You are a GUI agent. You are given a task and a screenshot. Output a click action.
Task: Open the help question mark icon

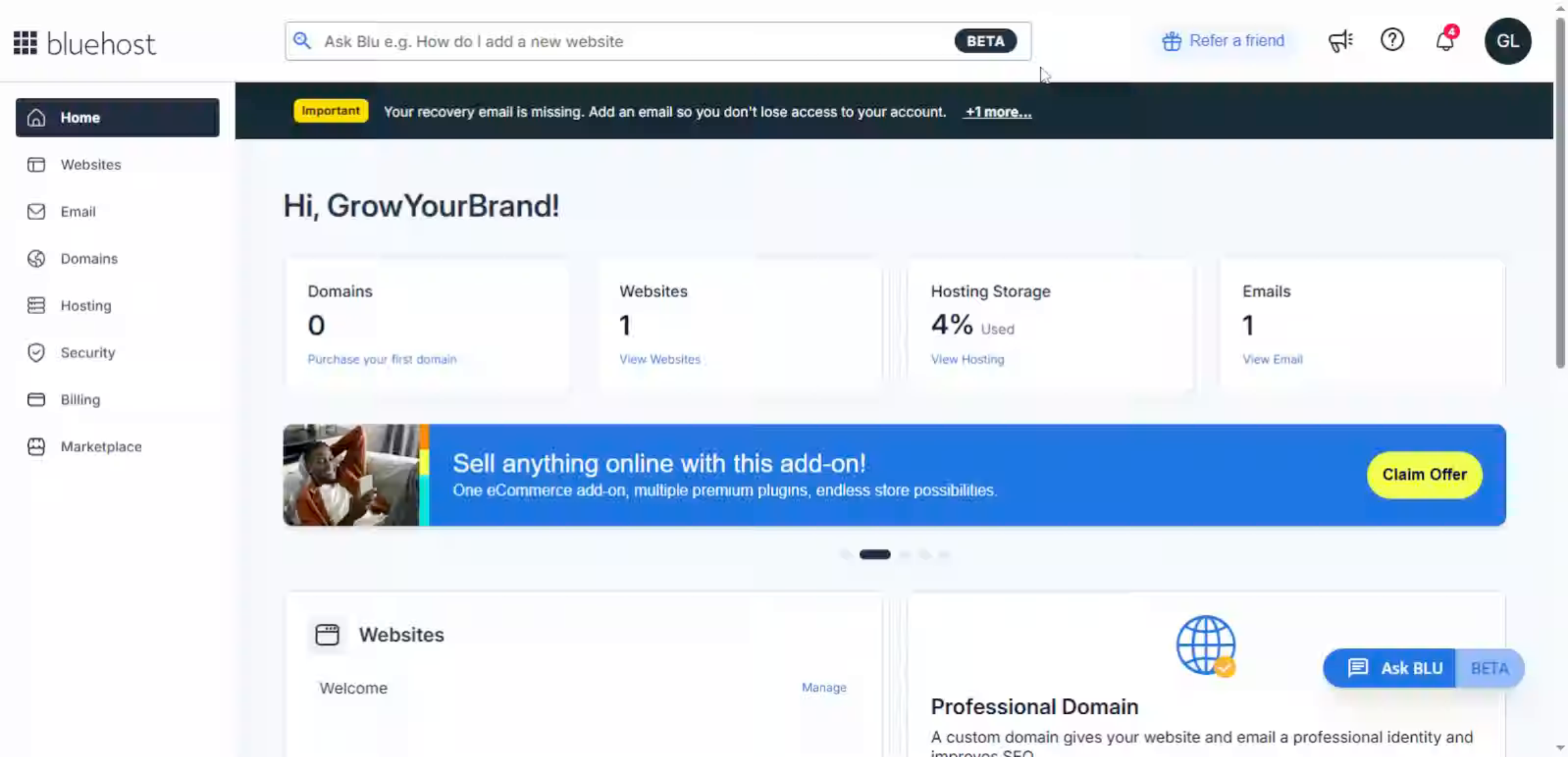pos(1392,40)
